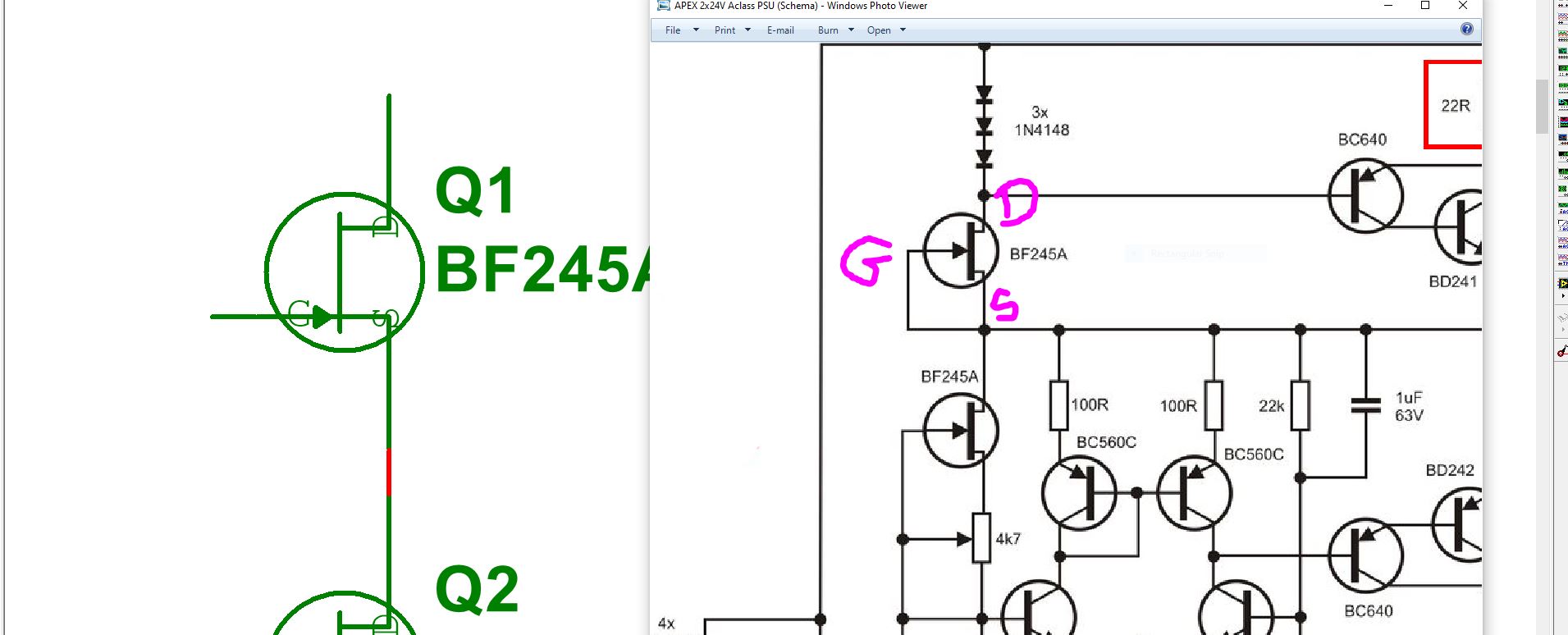Open the Burn menu
Image resolution: width=1568 pixels, height=635 pixels.
(828, 30)
